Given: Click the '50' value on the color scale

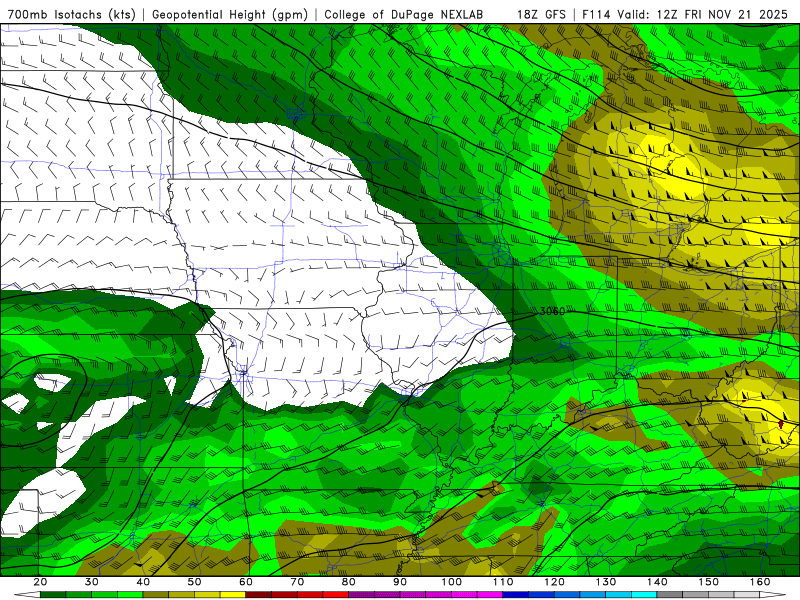Looking at the screenshot, I should pos(194,582).
